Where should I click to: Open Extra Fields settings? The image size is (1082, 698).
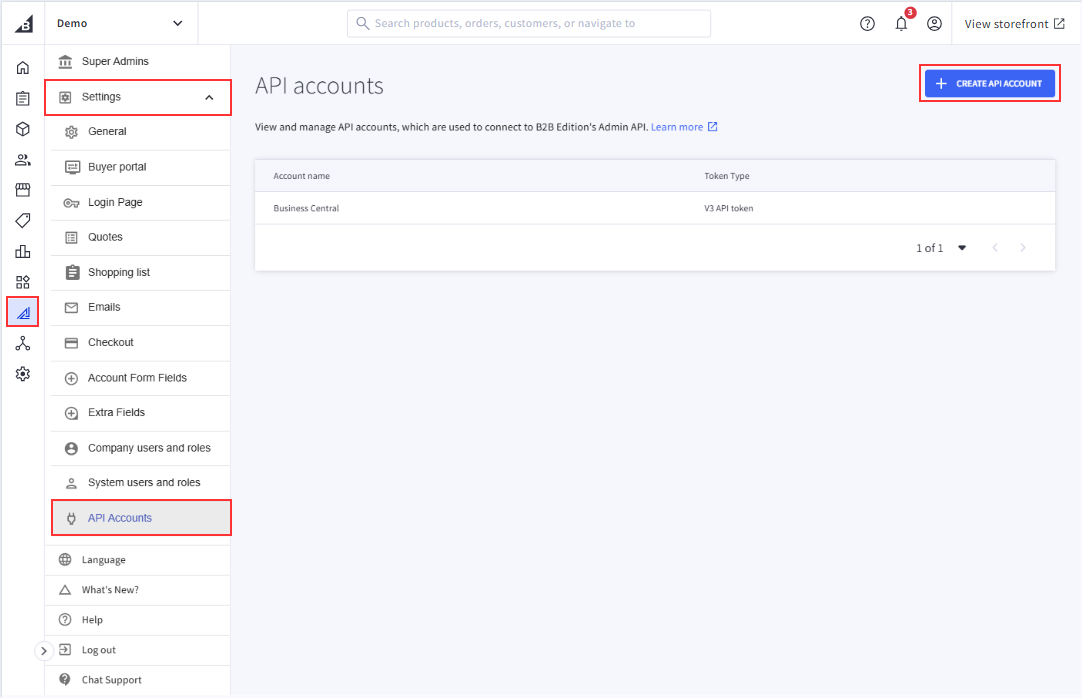(141, 412)
